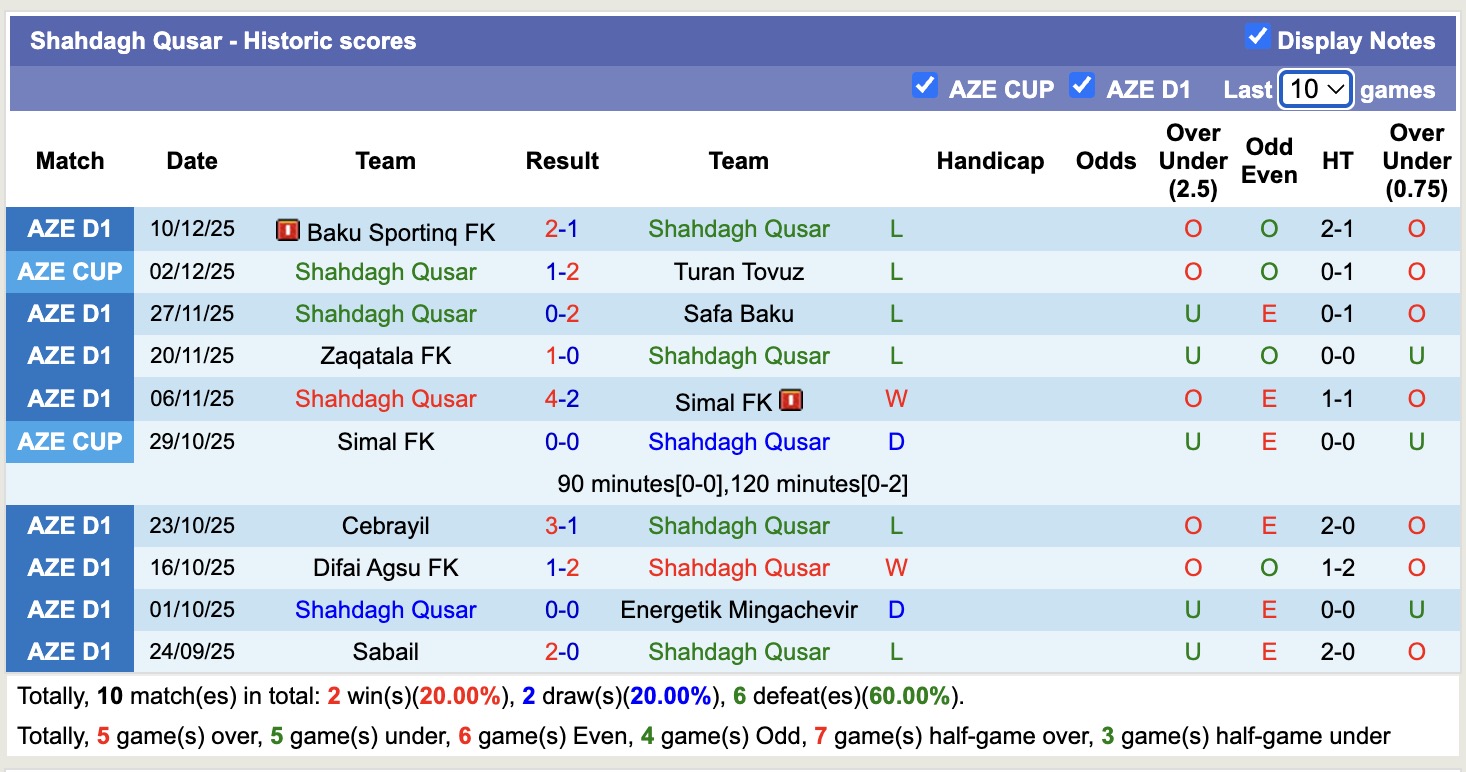Click the Sabail team name
1466x772 pixels.
385,652
